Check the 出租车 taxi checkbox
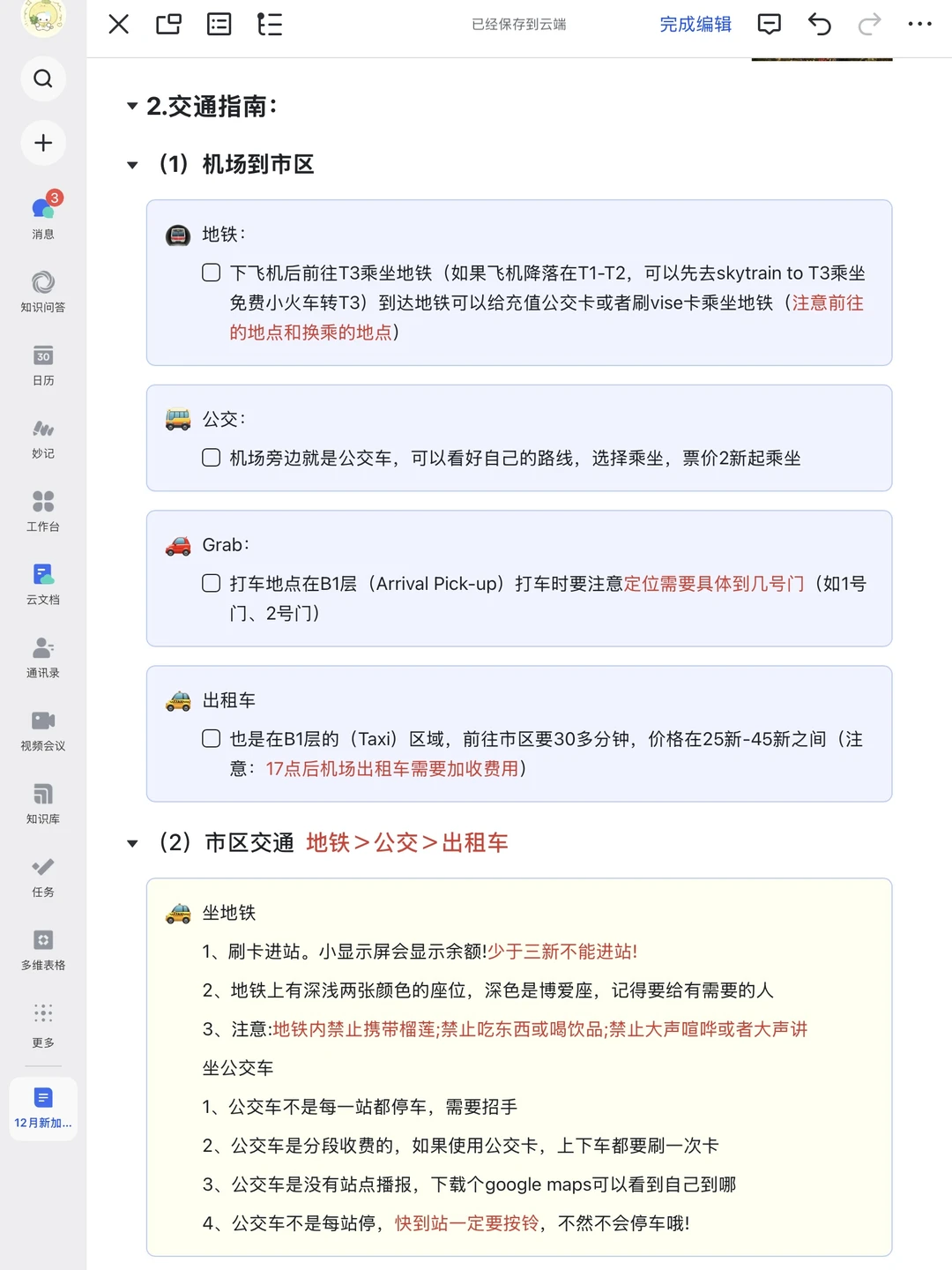952x1270 pixels. 211,739
